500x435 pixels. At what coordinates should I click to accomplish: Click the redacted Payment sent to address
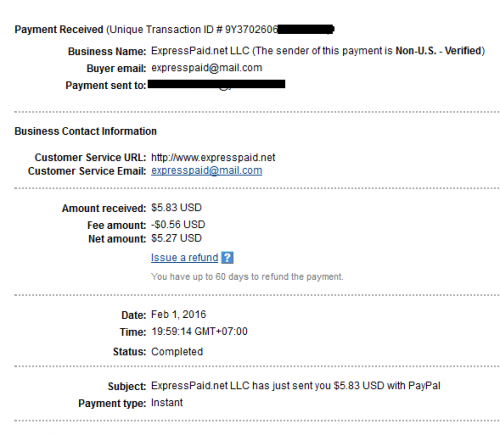pyautogui.click(x=216, y=84)
